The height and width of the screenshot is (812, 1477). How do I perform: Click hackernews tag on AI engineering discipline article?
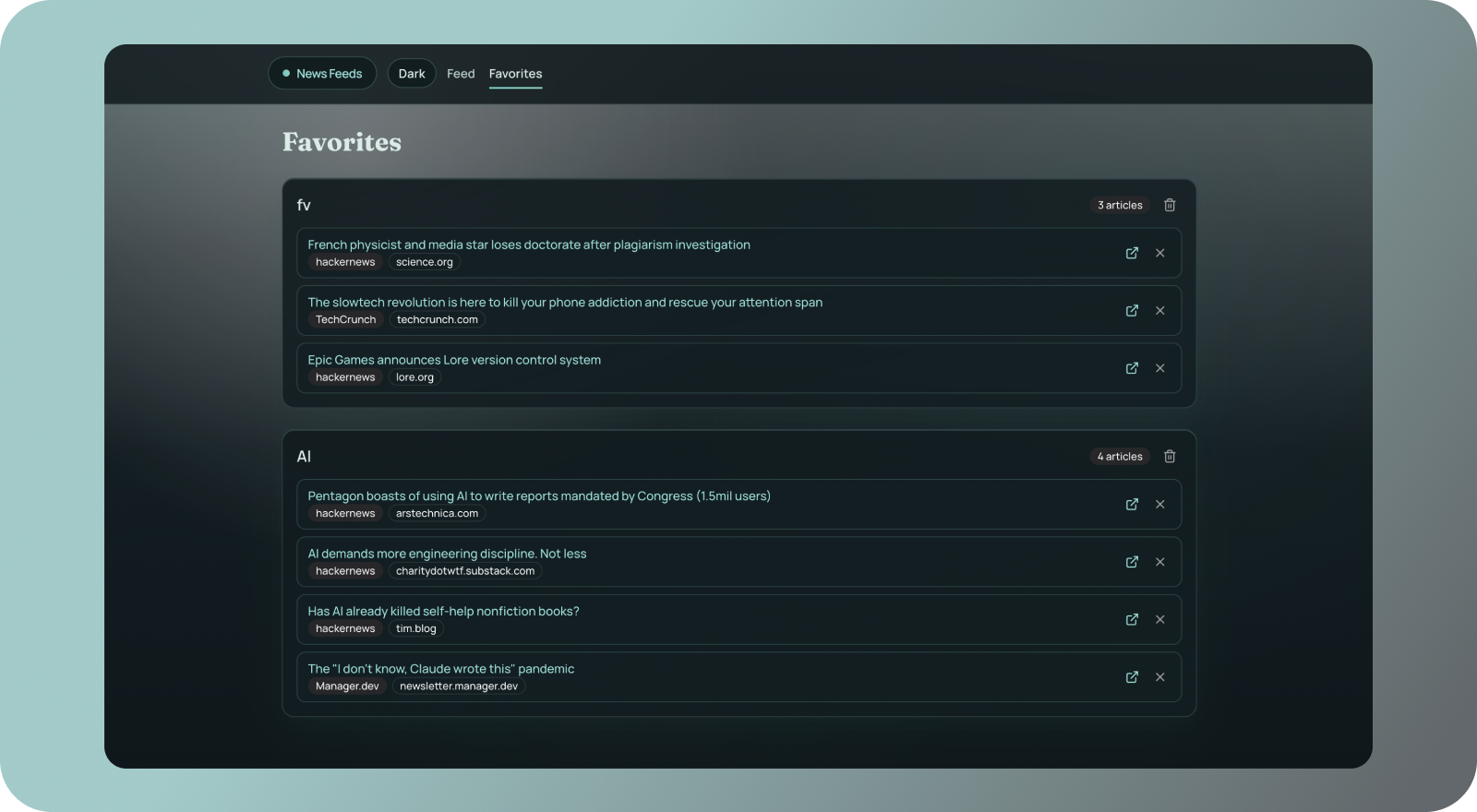(345, 571)
